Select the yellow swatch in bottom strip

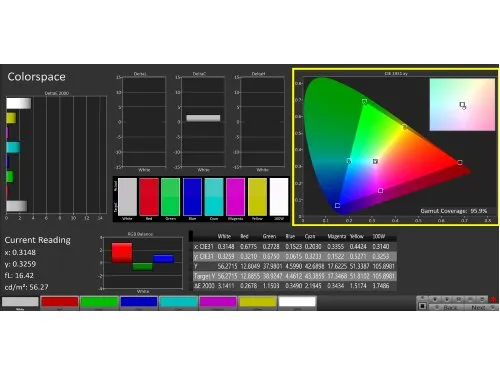point(257,302)
